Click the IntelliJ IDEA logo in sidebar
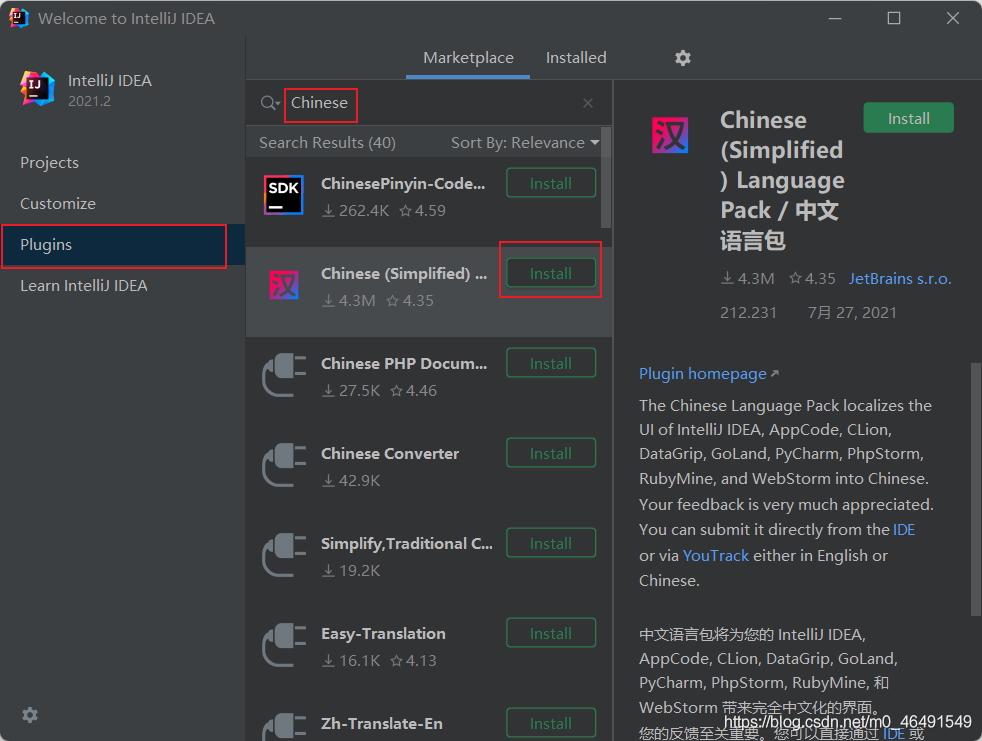 click(x=37, y=88)
